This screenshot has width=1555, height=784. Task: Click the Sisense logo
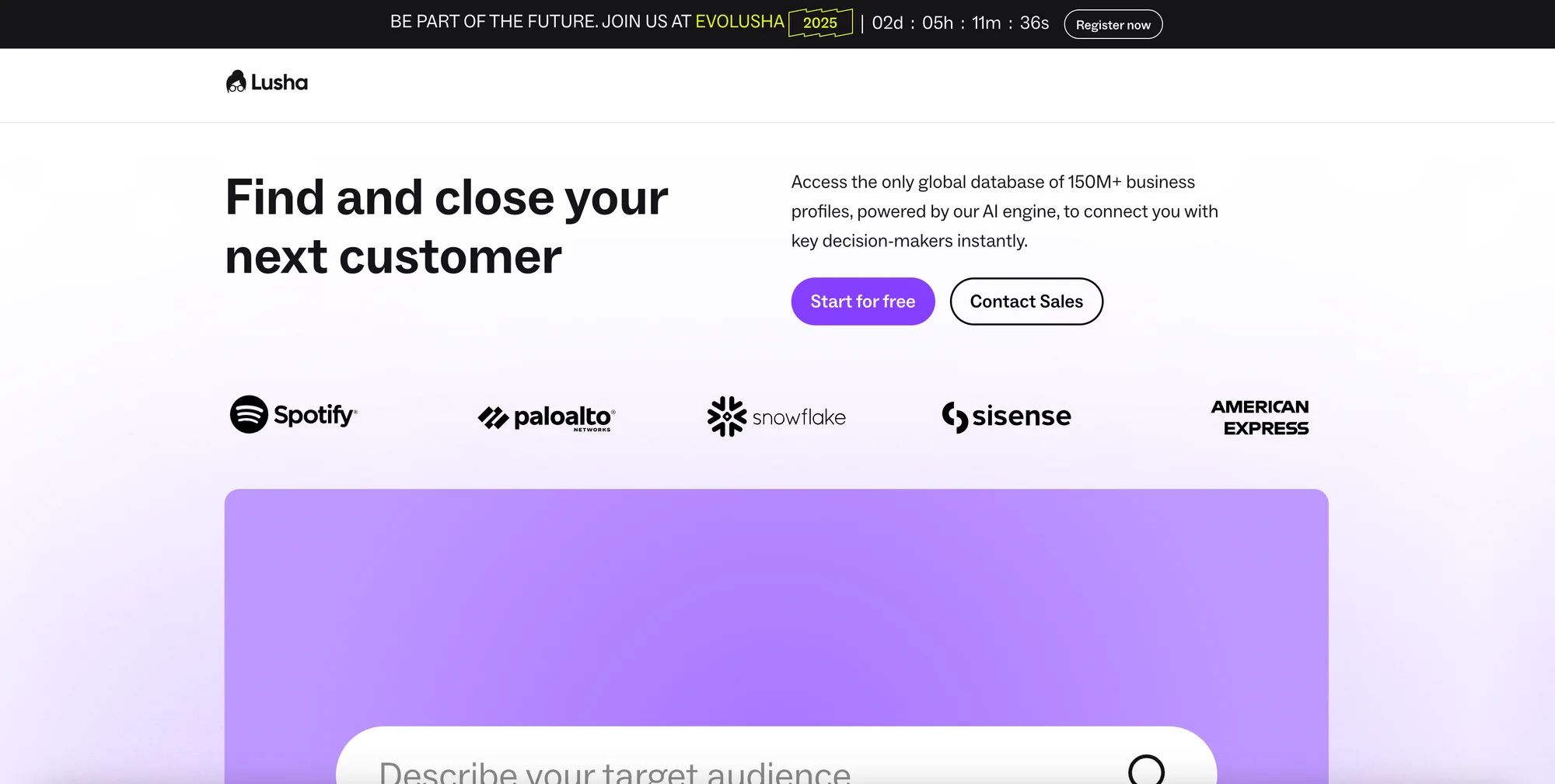(x=1006, y=416)
